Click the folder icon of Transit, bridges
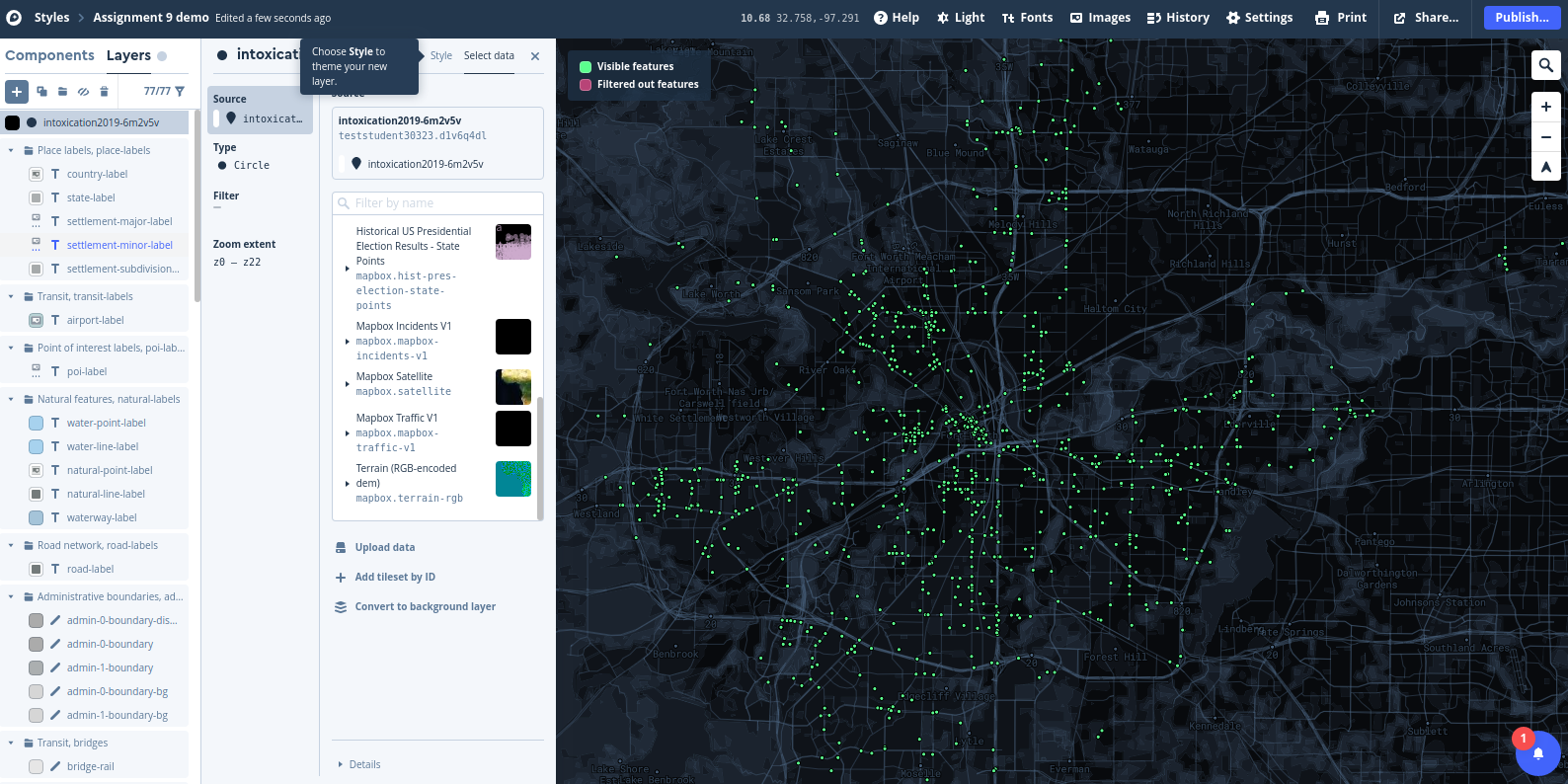 [29, 744]
